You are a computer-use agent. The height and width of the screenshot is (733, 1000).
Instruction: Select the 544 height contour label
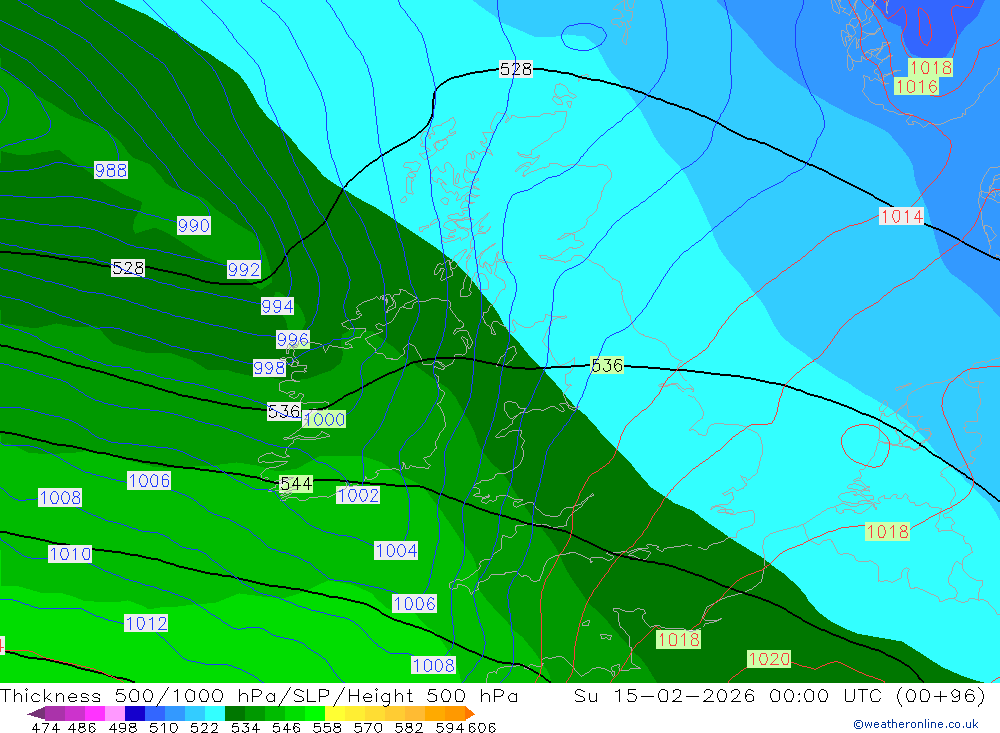click(297, 484)
